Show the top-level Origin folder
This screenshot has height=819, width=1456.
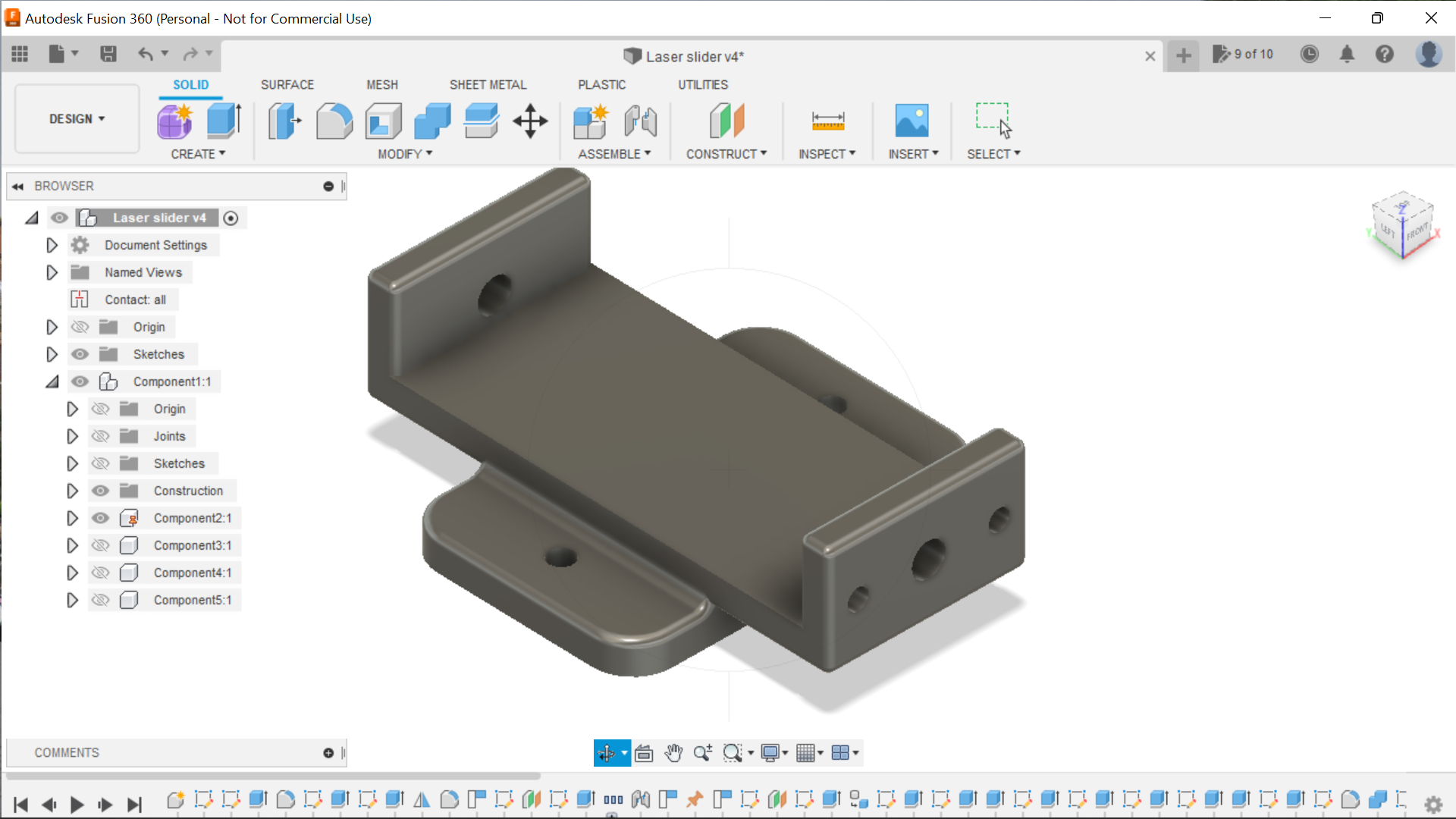(80, 328)
